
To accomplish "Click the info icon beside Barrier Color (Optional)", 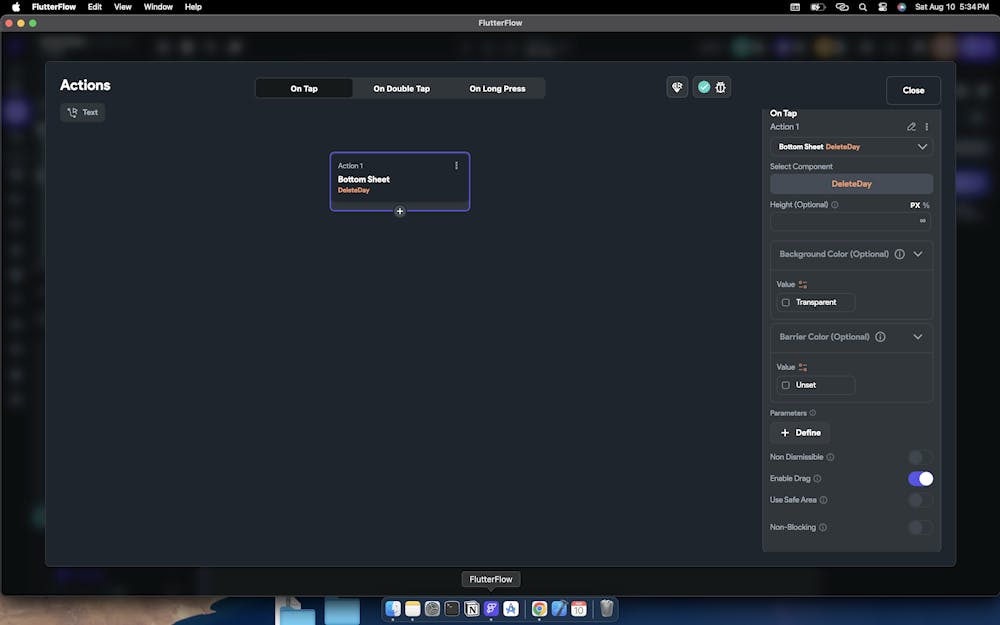I will [880, 337].
